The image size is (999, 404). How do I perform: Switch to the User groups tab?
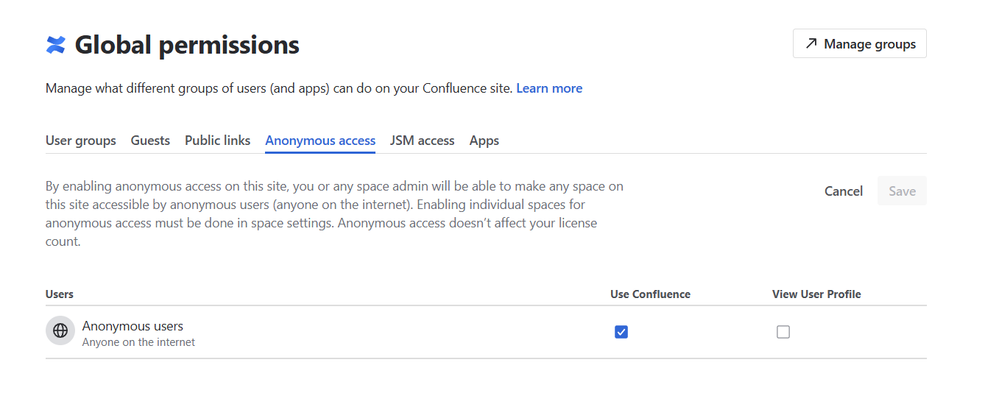tap(81, 140)
